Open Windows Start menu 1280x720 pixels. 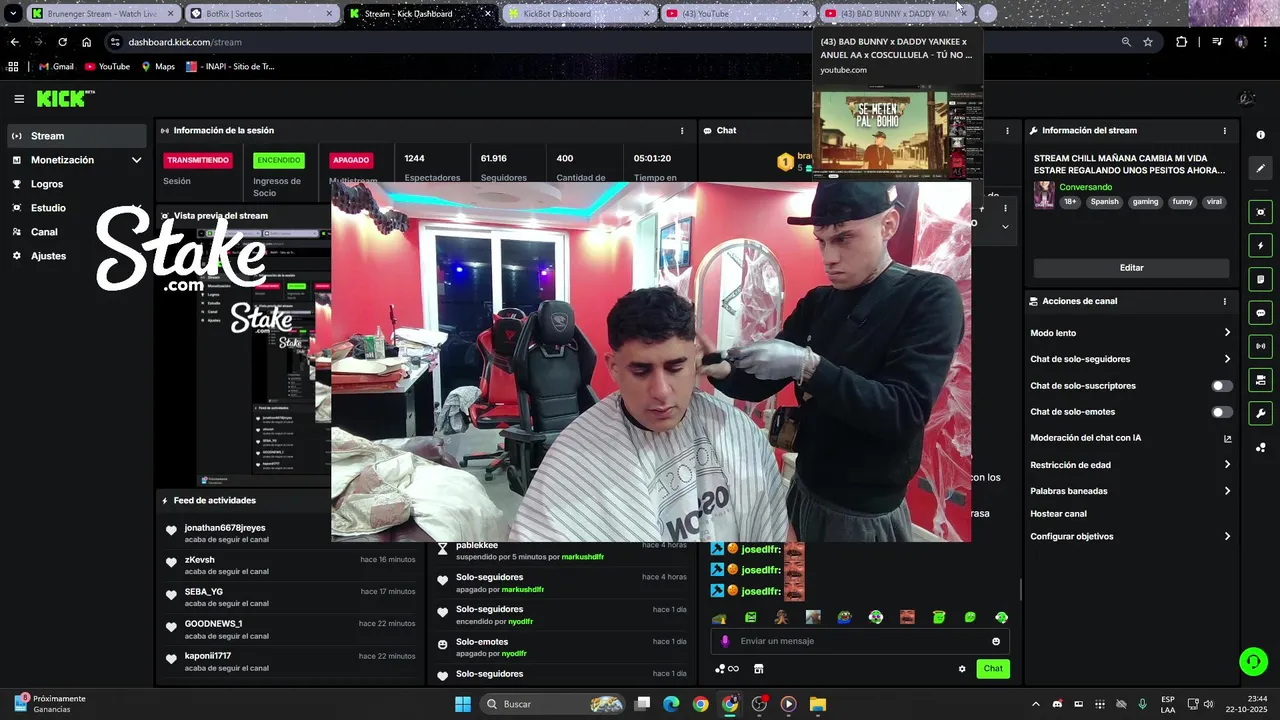coord(463,704)
